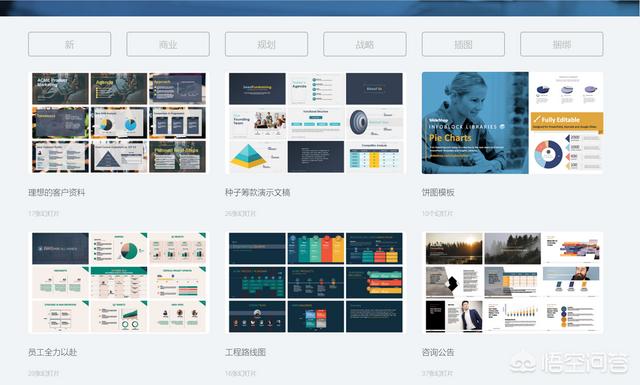Select the 商业 category filter button
Viewport: 640px width, 385px height.
(168, 44)
